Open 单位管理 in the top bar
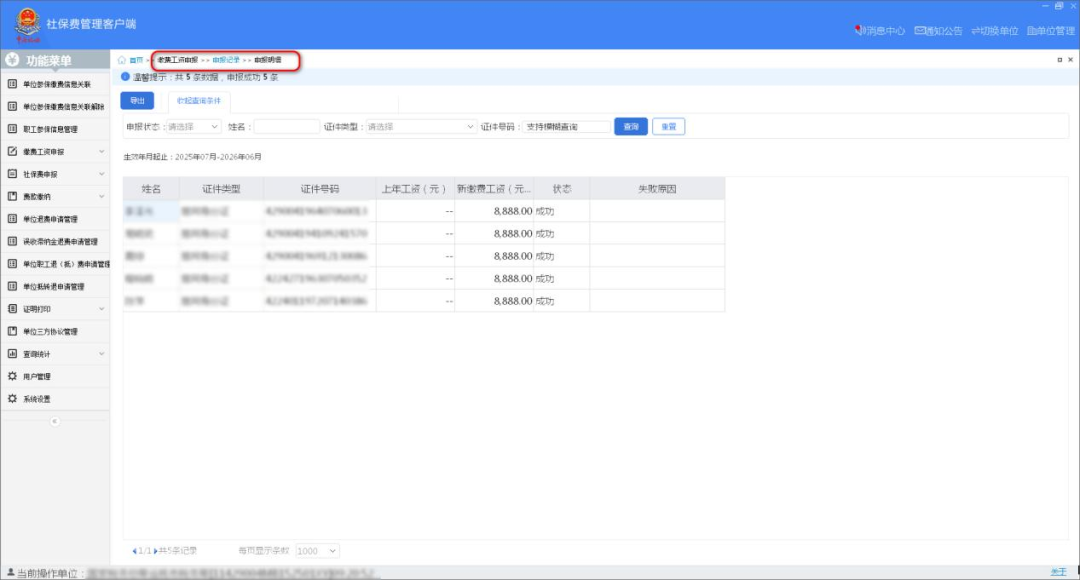1080x580 pixels. click(x=1050, y=31)
